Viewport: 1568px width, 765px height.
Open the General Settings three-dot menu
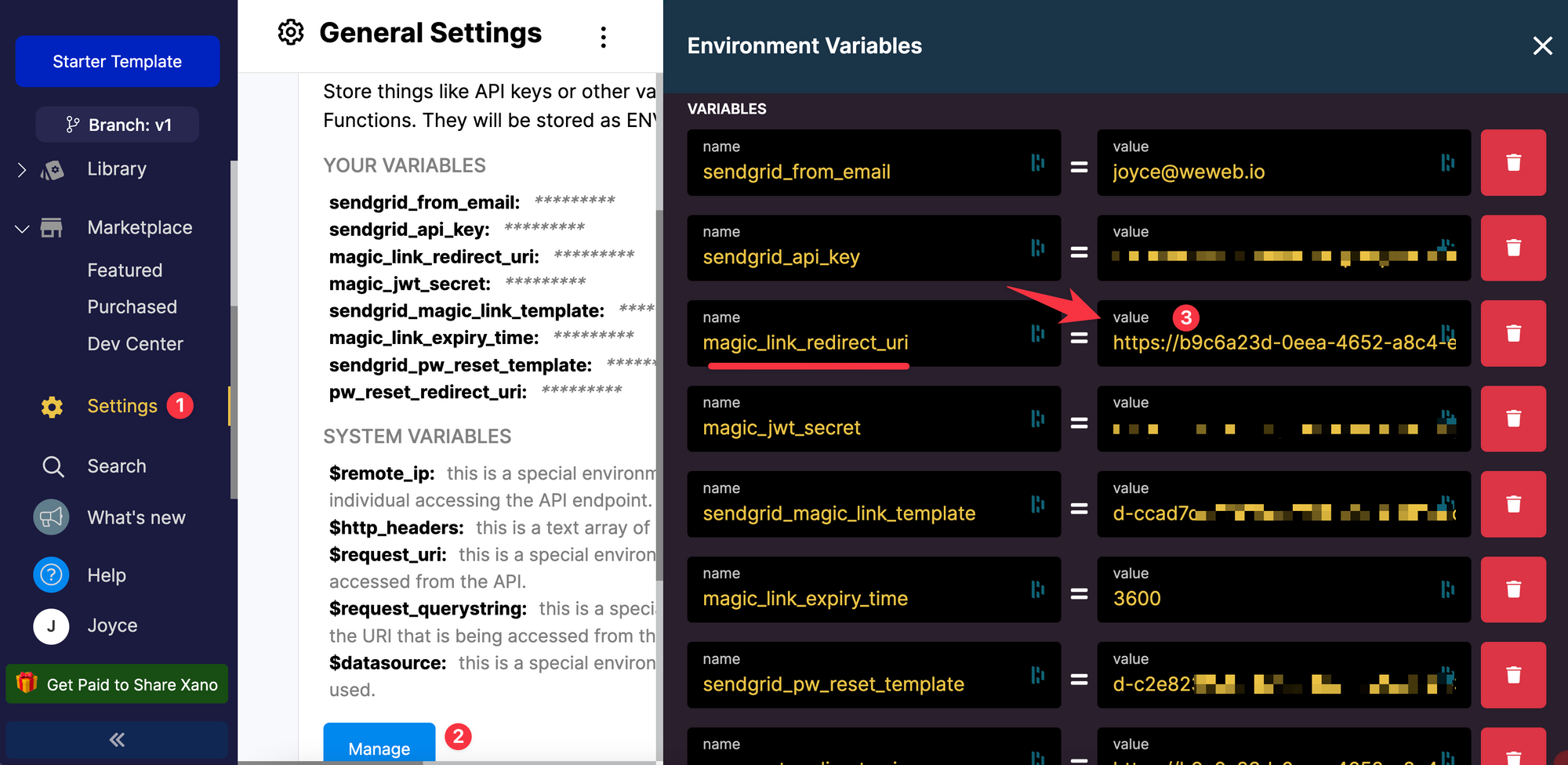pos(603,37)
